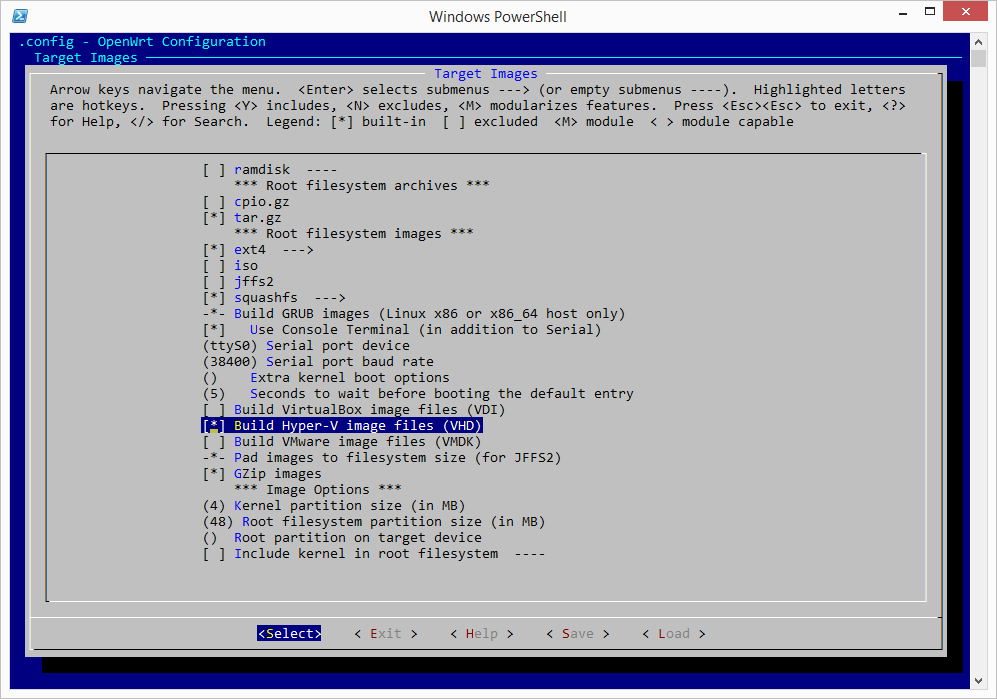Screen dimensions: 997x699
Task: Select Kernel partition size (in MB)
Action: pos(334,506)
